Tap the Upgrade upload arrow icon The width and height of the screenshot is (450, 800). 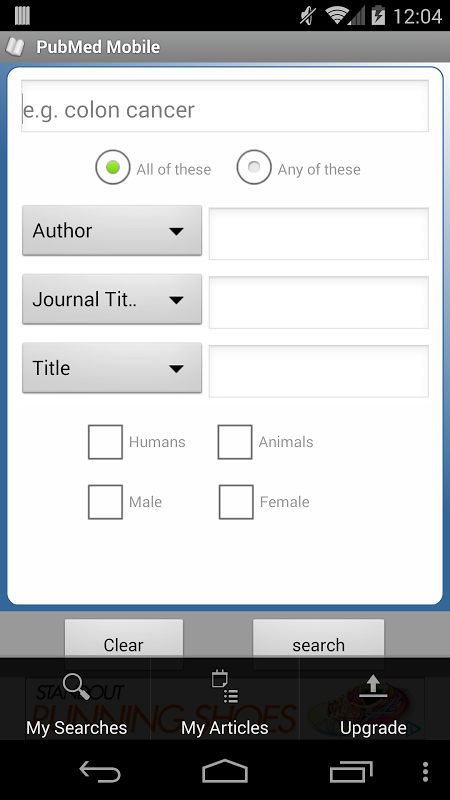pos(373,686)
